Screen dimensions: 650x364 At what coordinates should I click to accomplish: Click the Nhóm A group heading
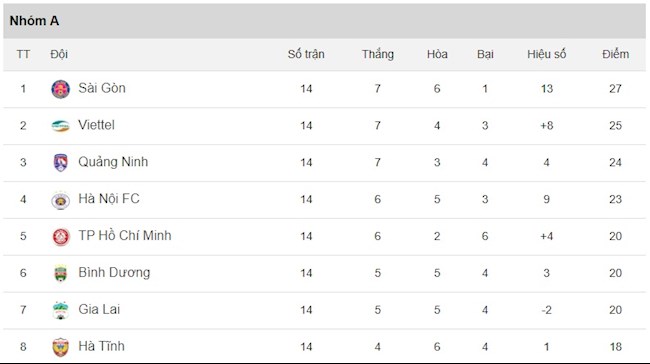coord(34,21)
